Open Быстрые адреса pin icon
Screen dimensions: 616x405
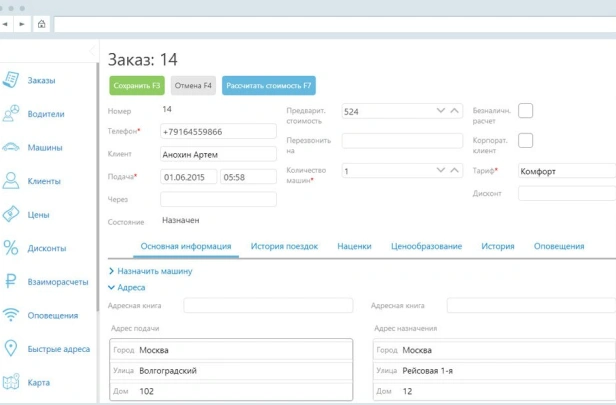pyautogui.click(x=12, y=349)
